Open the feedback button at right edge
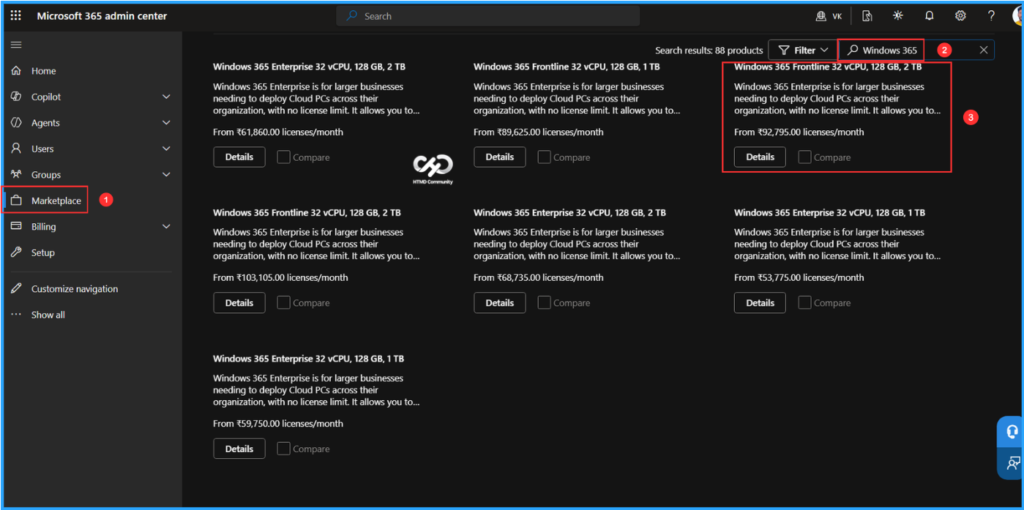 (1012, 463)
